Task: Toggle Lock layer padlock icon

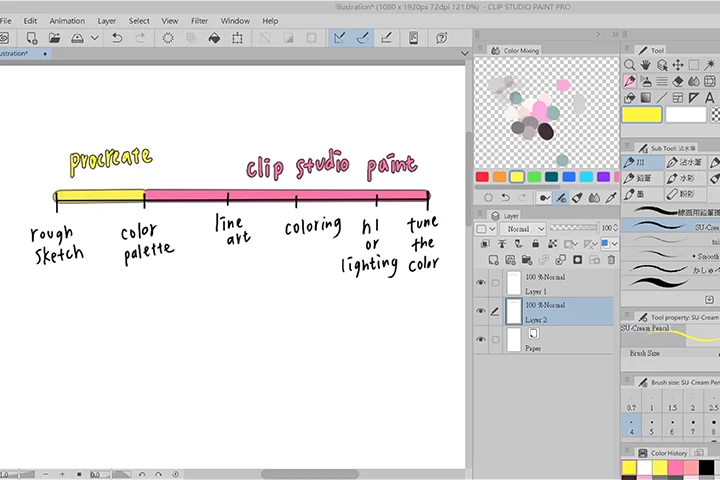Action: coord(535,244)
